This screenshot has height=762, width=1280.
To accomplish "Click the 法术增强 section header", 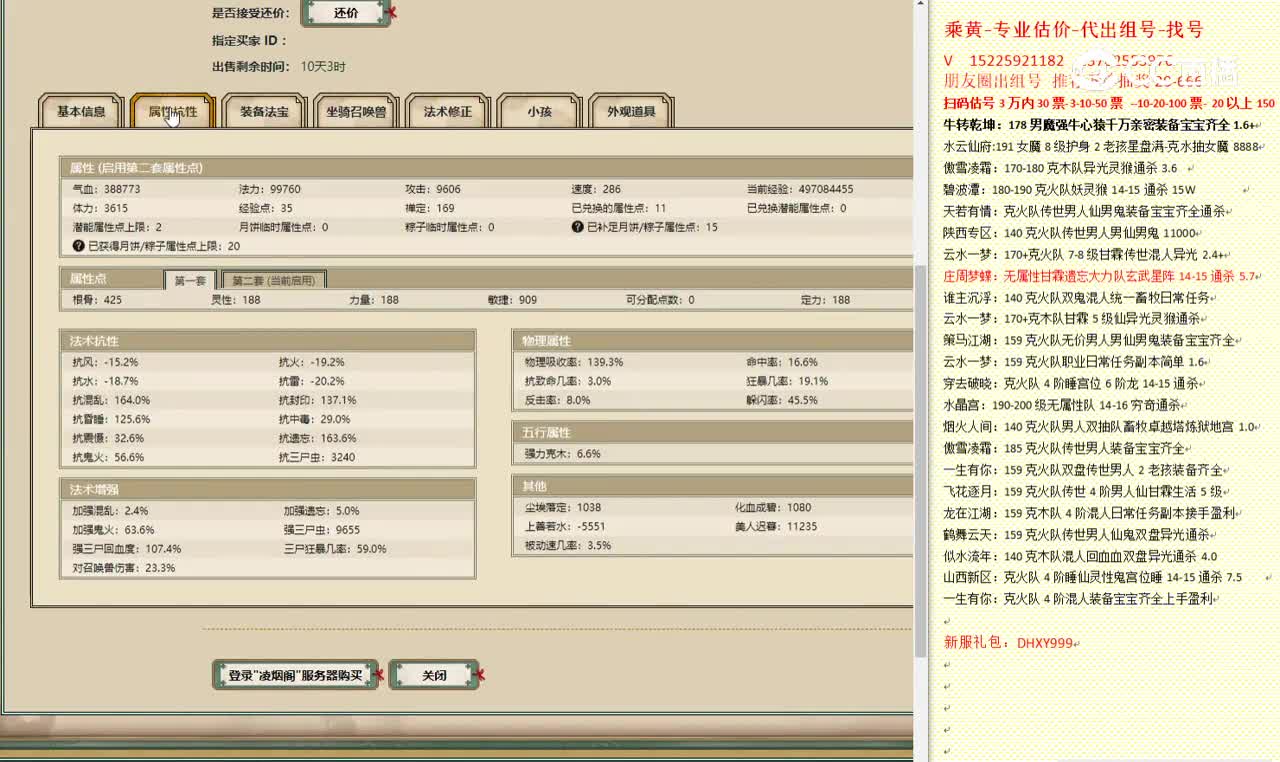I will [x=267, y=490].
